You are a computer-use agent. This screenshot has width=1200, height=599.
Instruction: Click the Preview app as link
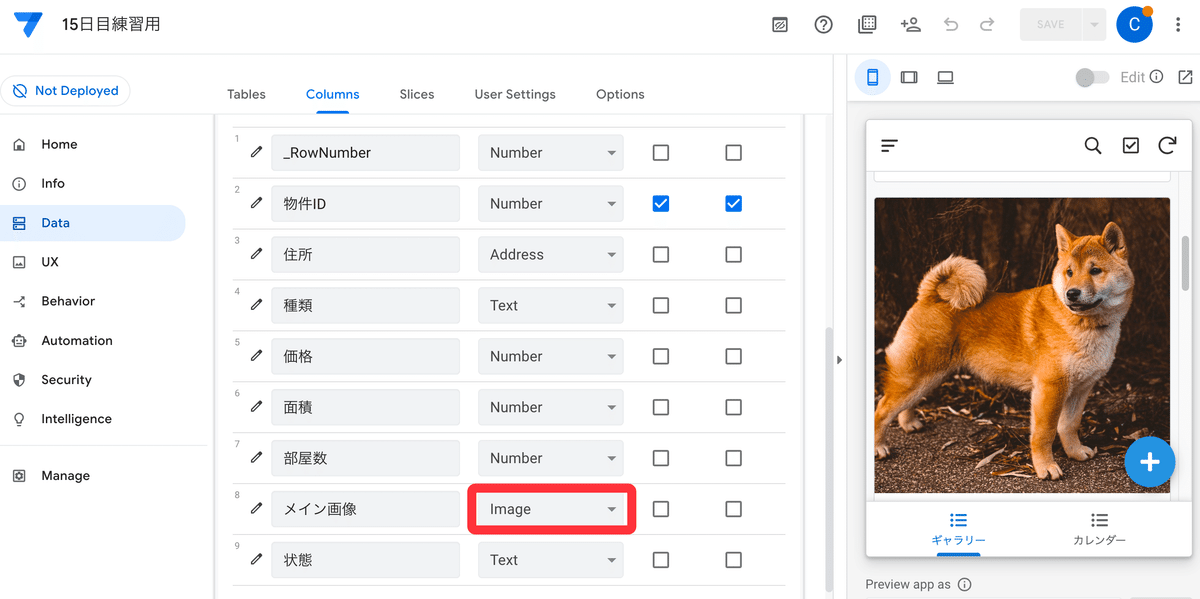point(910,584)
